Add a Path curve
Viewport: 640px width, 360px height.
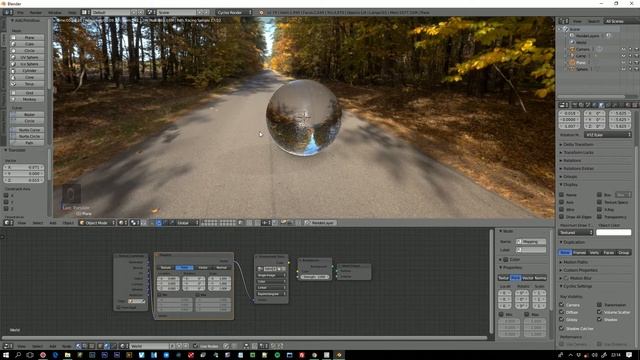coord(27,143)
